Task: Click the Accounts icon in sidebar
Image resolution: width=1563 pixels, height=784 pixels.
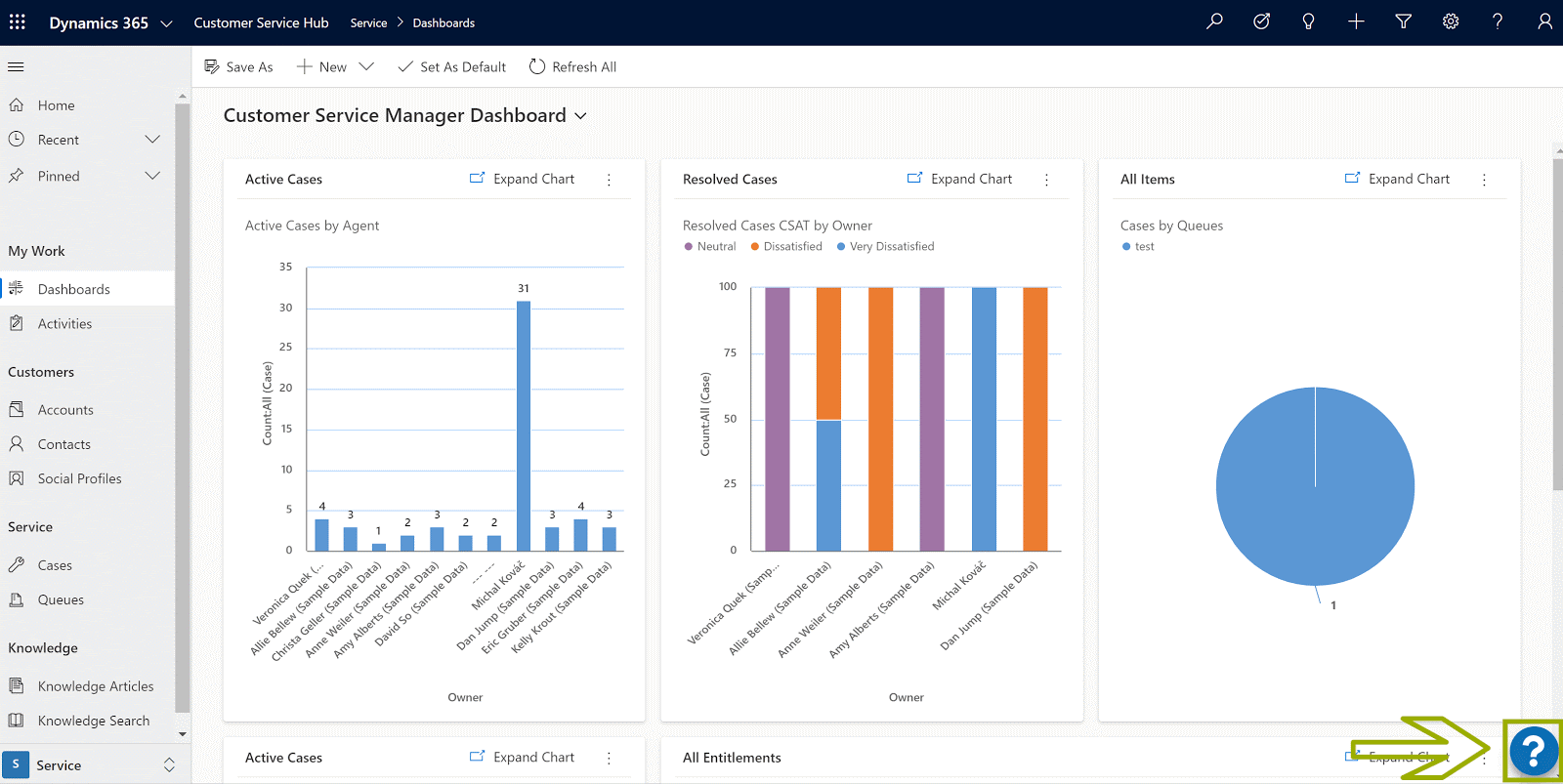Action: point(17,410)
